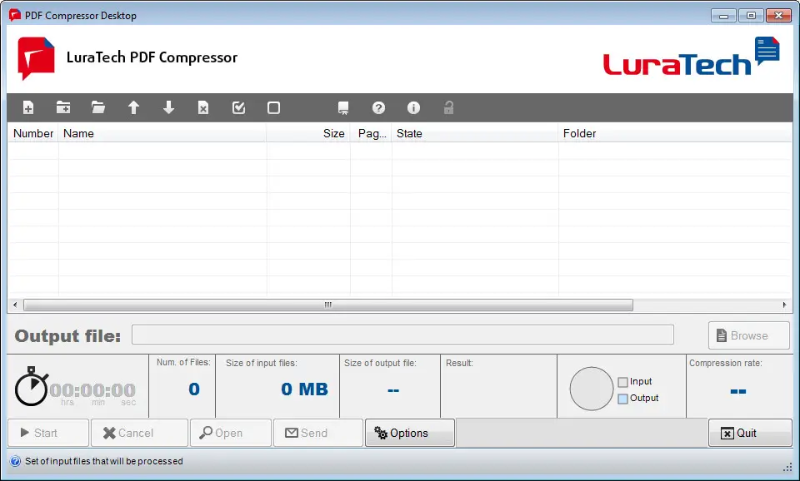800x481 pixels.
Task: Toggle the Input checkbox
Action: [x=623, y=382]
